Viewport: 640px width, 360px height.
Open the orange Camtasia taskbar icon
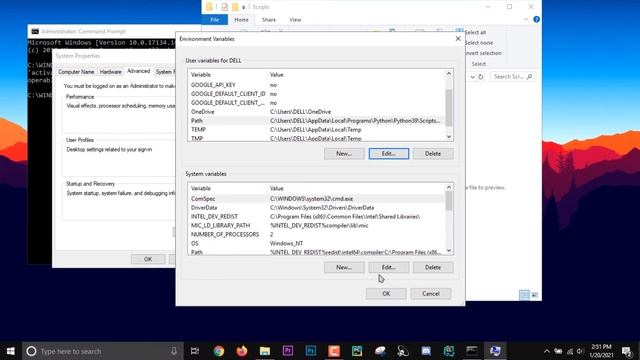[x=334, y=351]
